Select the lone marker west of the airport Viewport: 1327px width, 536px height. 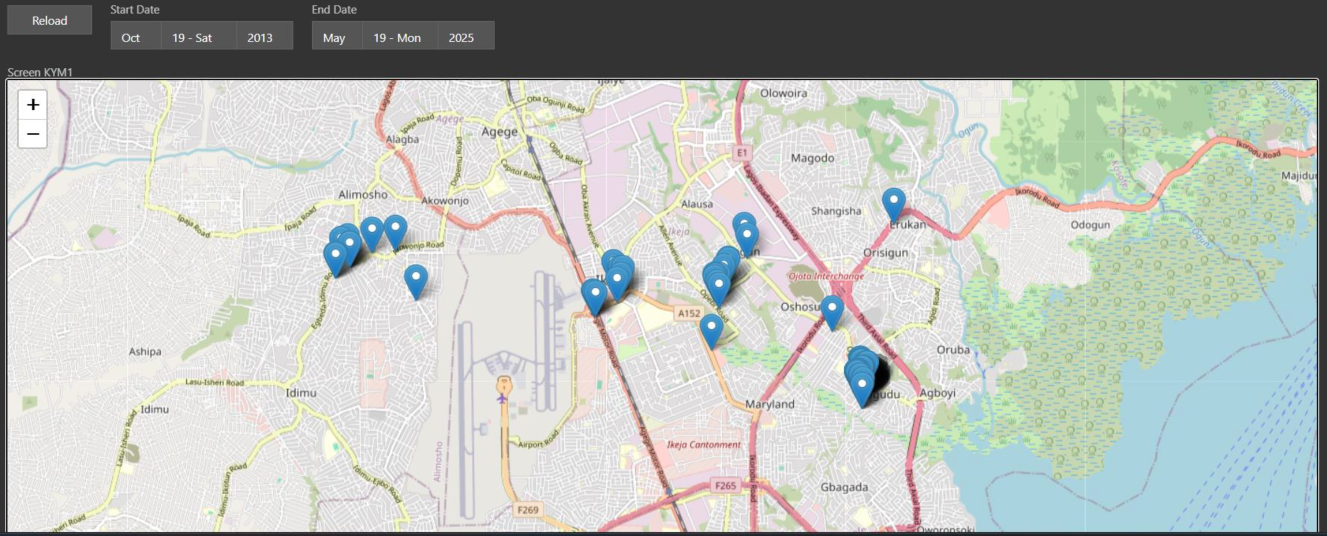[416, 279]
